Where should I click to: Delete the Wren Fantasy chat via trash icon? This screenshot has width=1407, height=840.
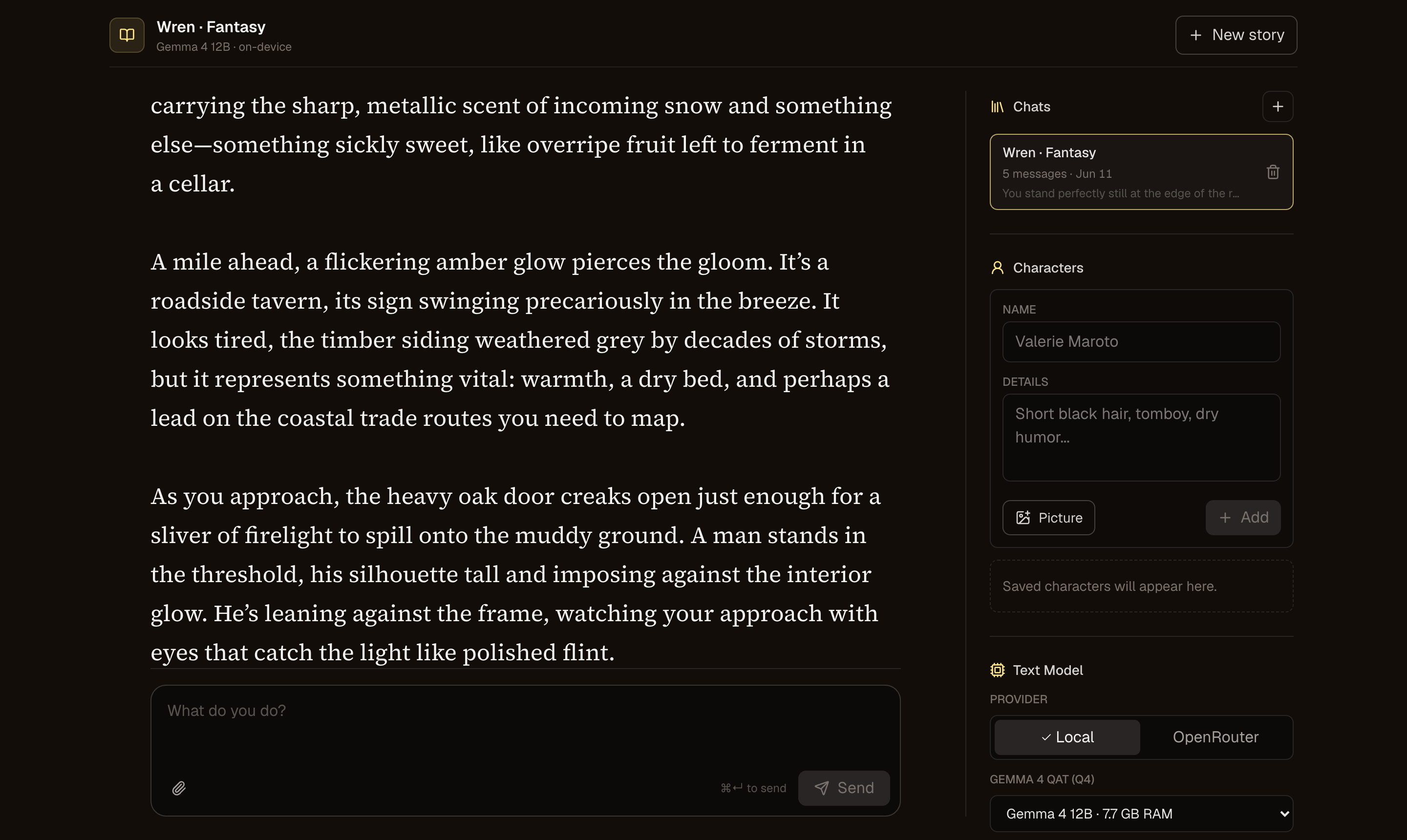click(x=1272, y=172)
